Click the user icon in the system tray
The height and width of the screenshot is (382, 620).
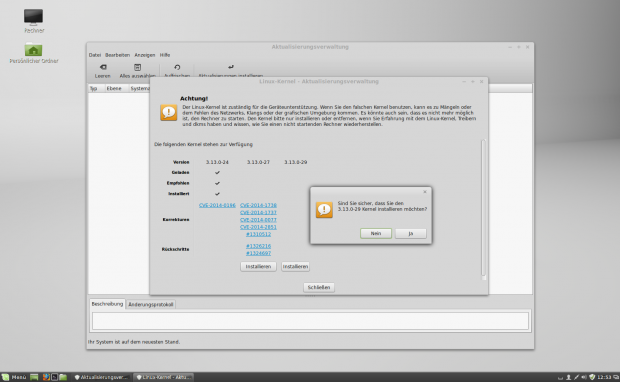point(569,377)
